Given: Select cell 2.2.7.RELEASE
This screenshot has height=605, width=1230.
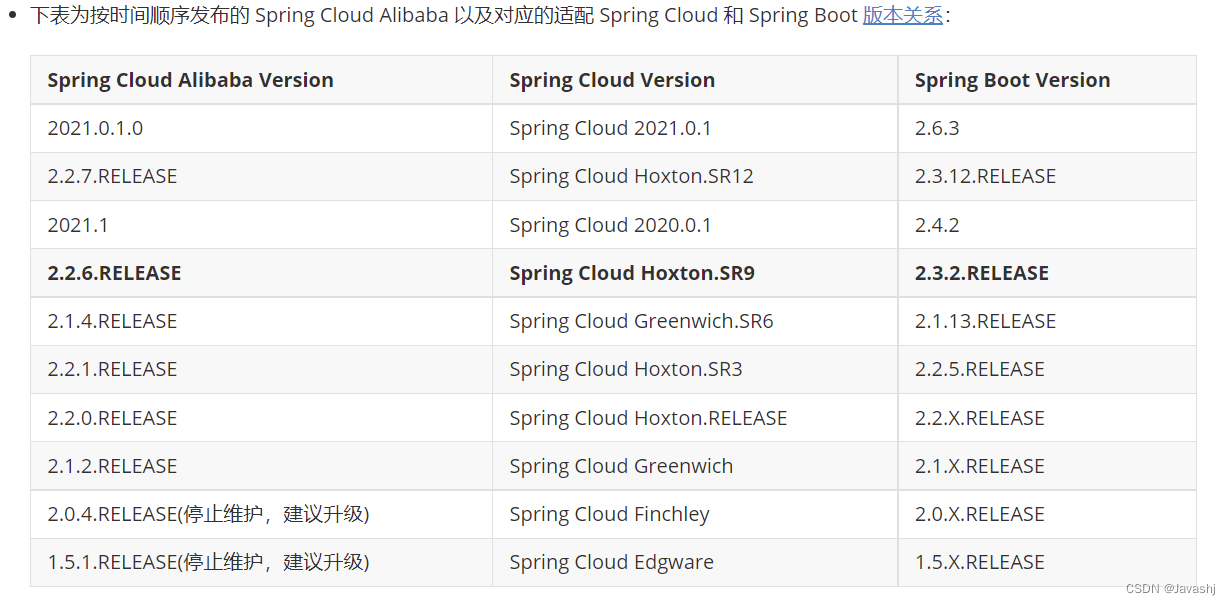Looking at the screenshot, I should coord(261,176).
